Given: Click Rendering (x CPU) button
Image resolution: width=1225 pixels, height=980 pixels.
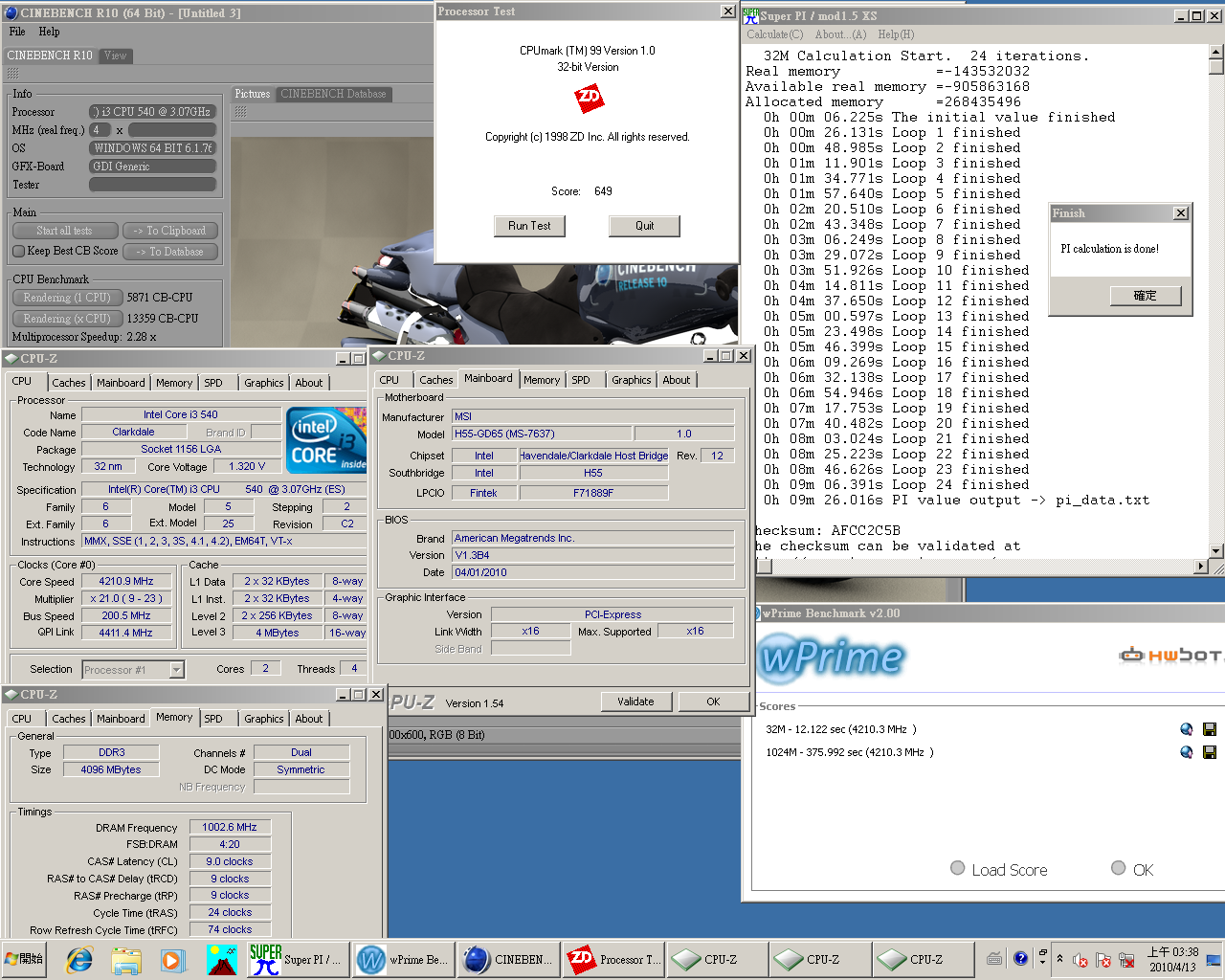Looking at the screenshot, I should 67,319.
